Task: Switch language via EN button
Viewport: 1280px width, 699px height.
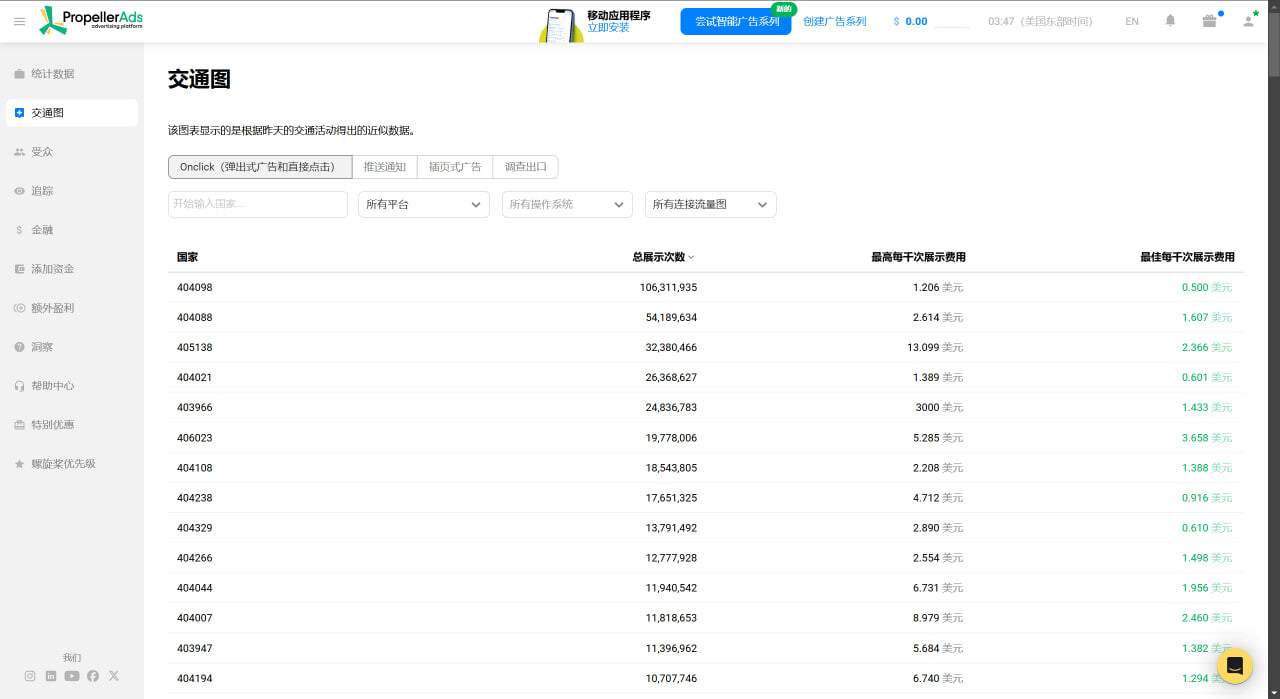Action: [1132, 21]
